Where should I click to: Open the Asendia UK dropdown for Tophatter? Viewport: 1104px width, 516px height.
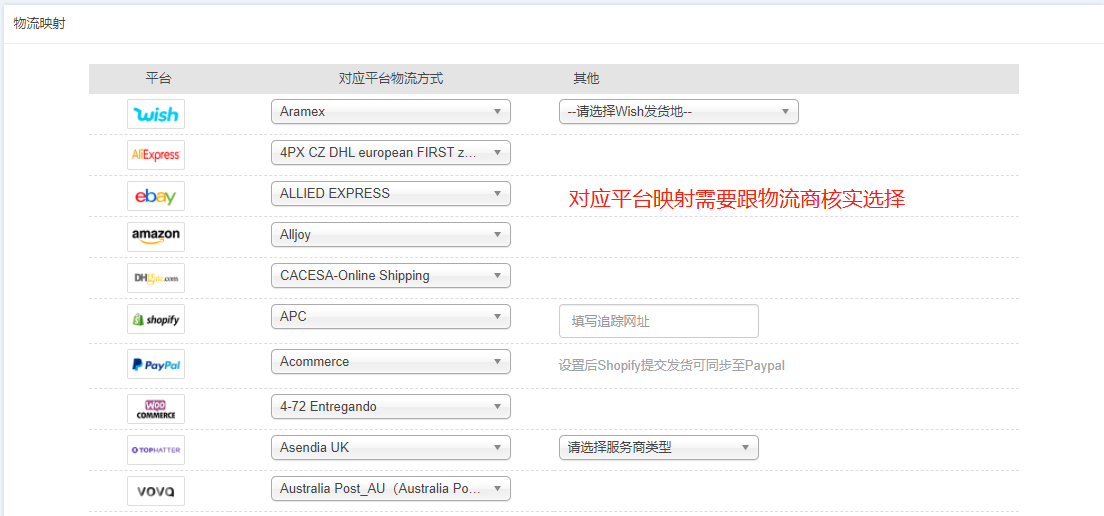click(x=391, y=447)
